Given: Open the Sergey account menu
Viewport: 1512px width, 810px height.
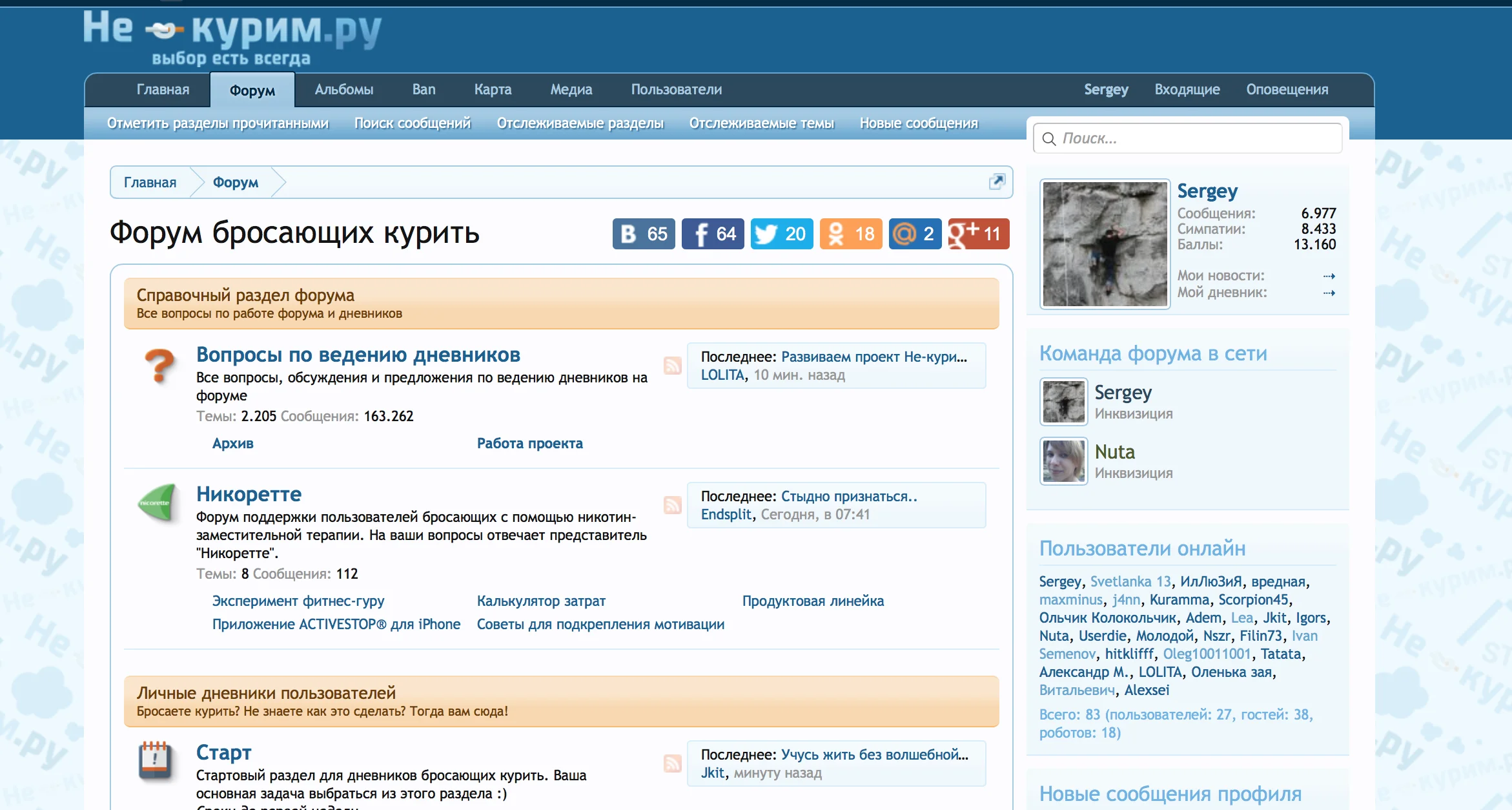Looking at the screenshot, I should tap(1106, 90).
